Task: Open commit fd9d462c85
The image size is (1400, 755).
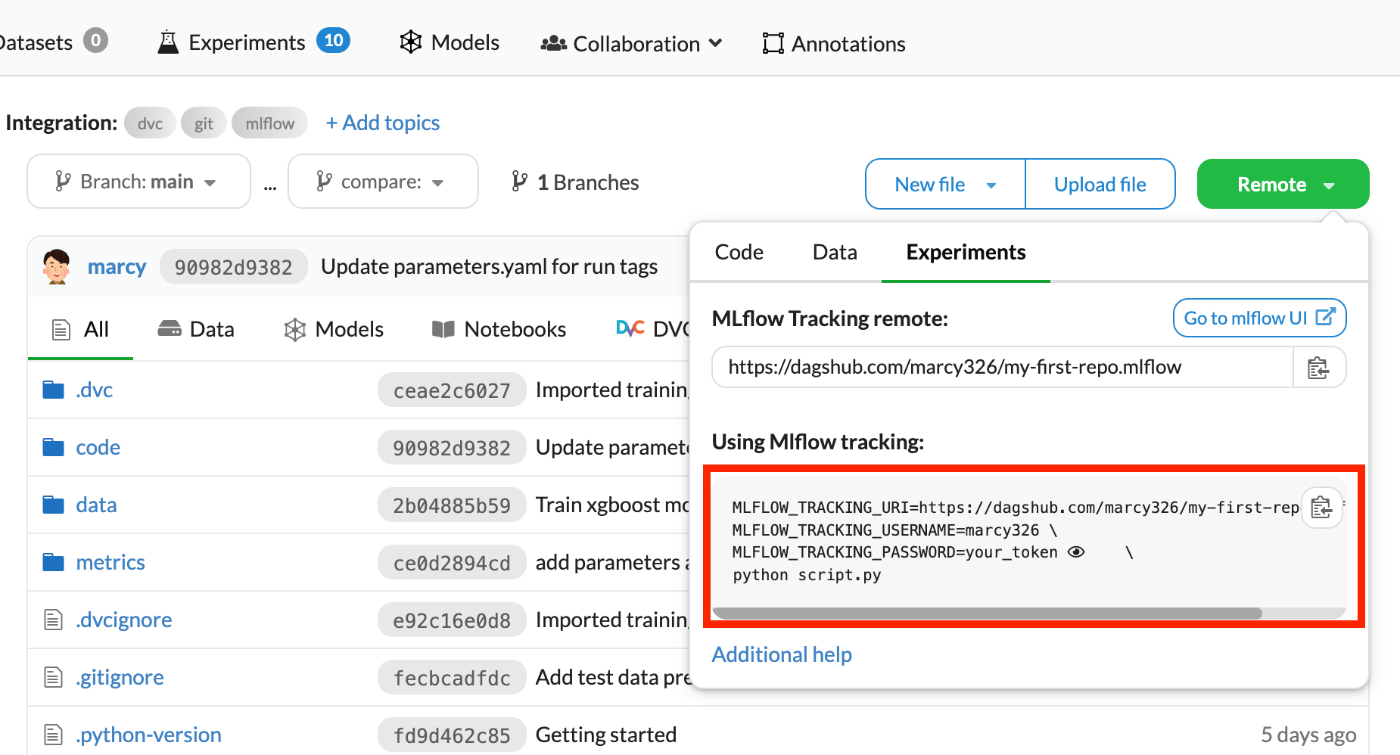Action: (x=451, y=735)
